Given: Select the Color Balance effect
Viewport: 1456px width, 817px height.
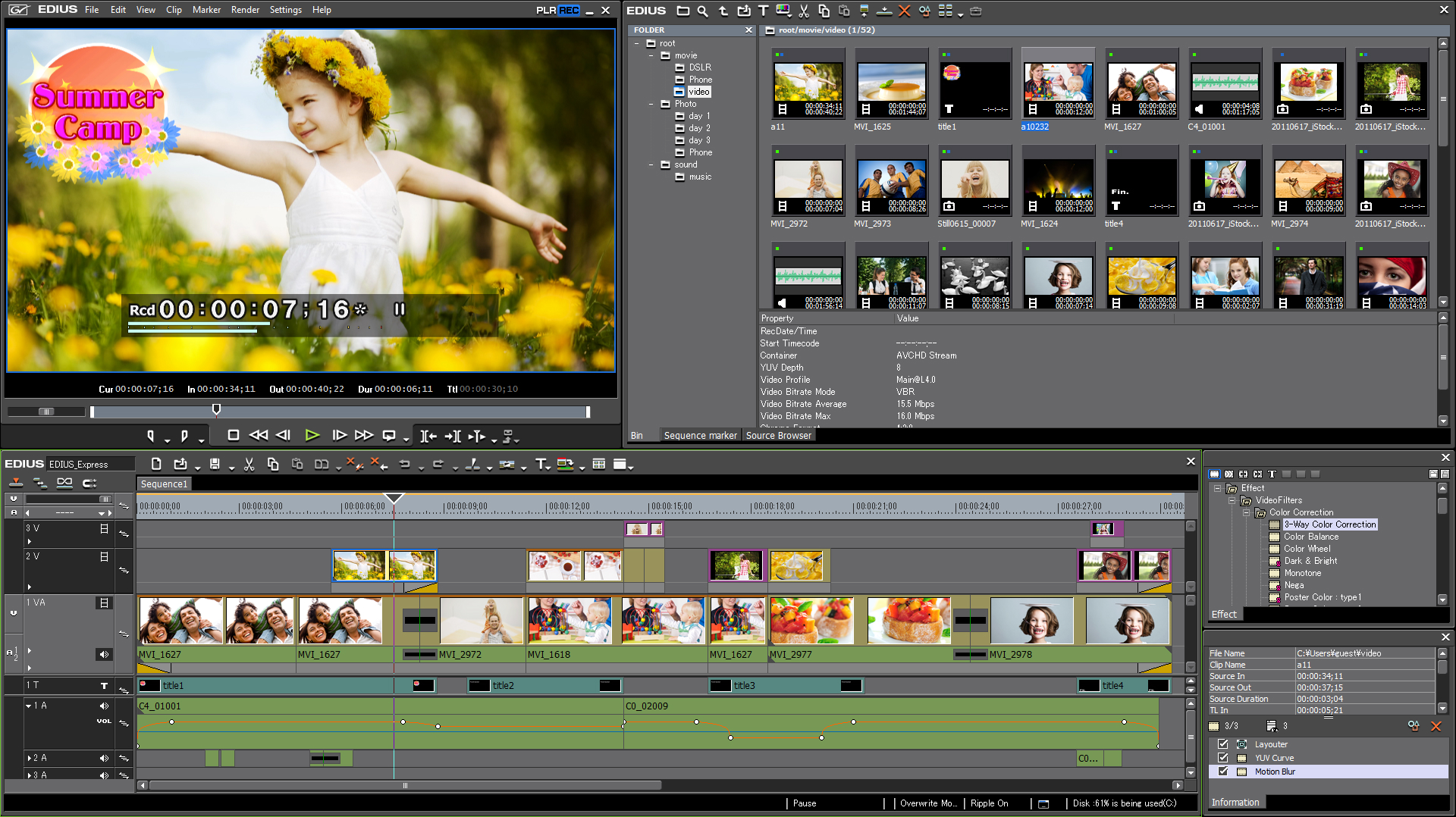Looking at the screenshot, I should tap(1310, 537).
